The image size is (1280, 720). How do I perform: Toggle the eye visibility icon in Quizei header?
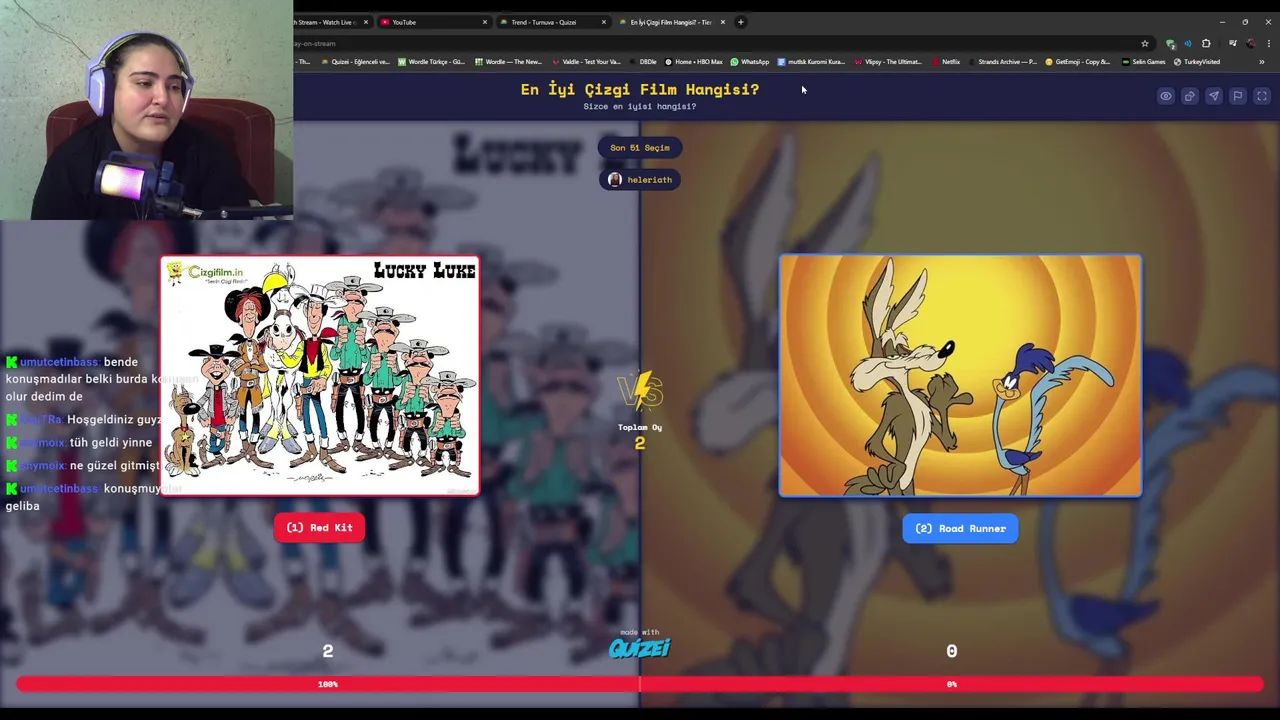click(x=1166, y=96)
